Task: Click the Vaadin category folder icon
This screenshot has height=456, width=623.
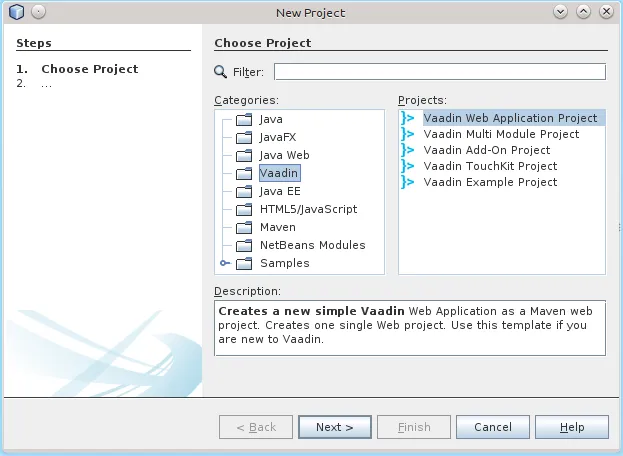Action: click(244, 173)
